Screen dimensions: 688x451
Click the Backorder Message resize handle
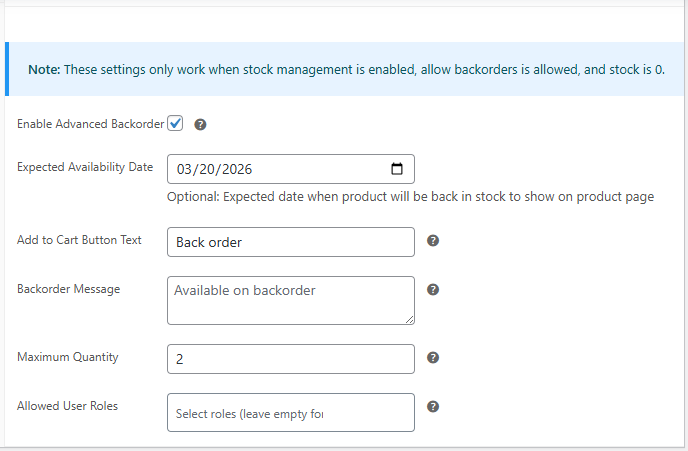pos(409,320)
